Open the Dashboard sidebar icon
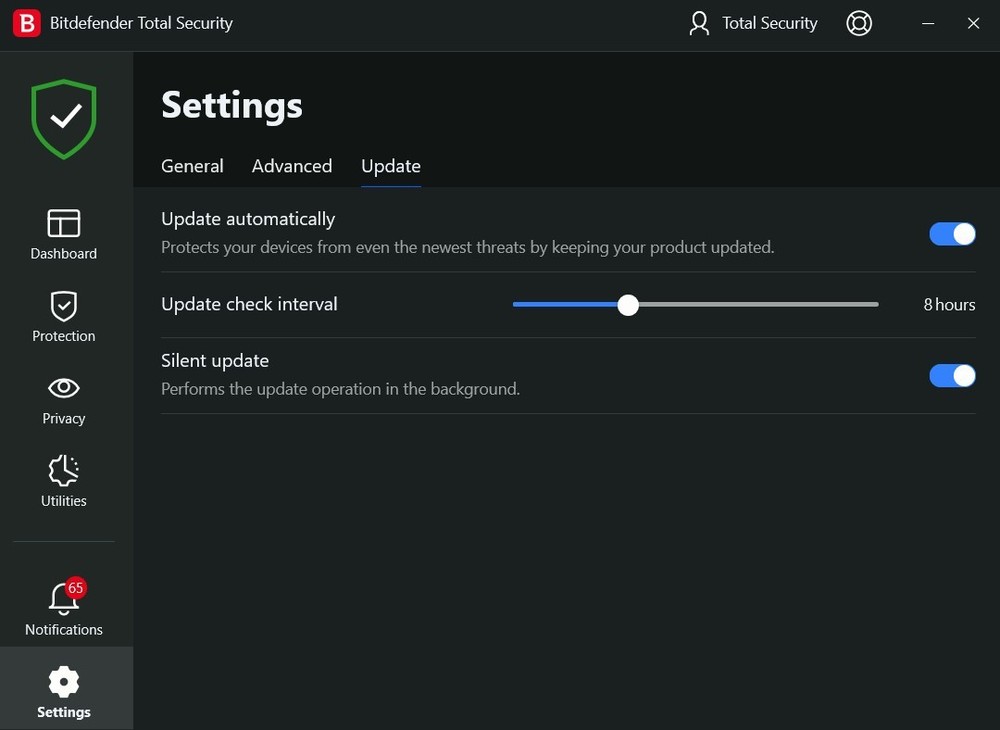 pyautogui.click(x=63, y=223)
